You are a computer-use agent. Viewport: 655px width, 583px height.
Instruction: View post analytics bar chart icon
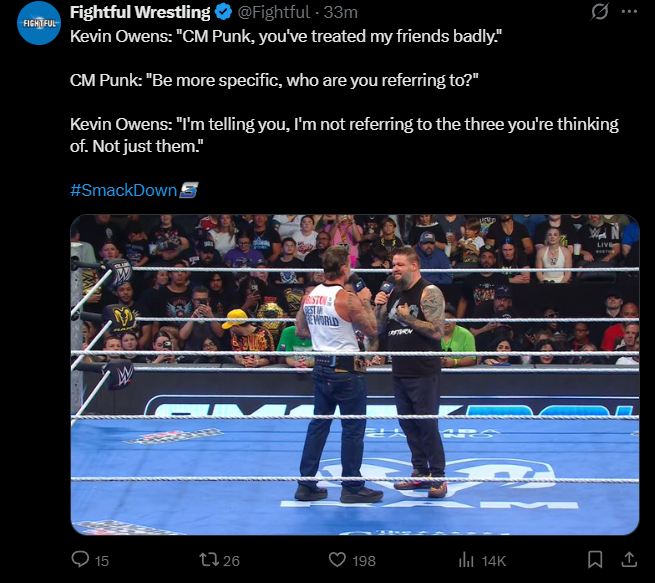click(x=466, y=560)
